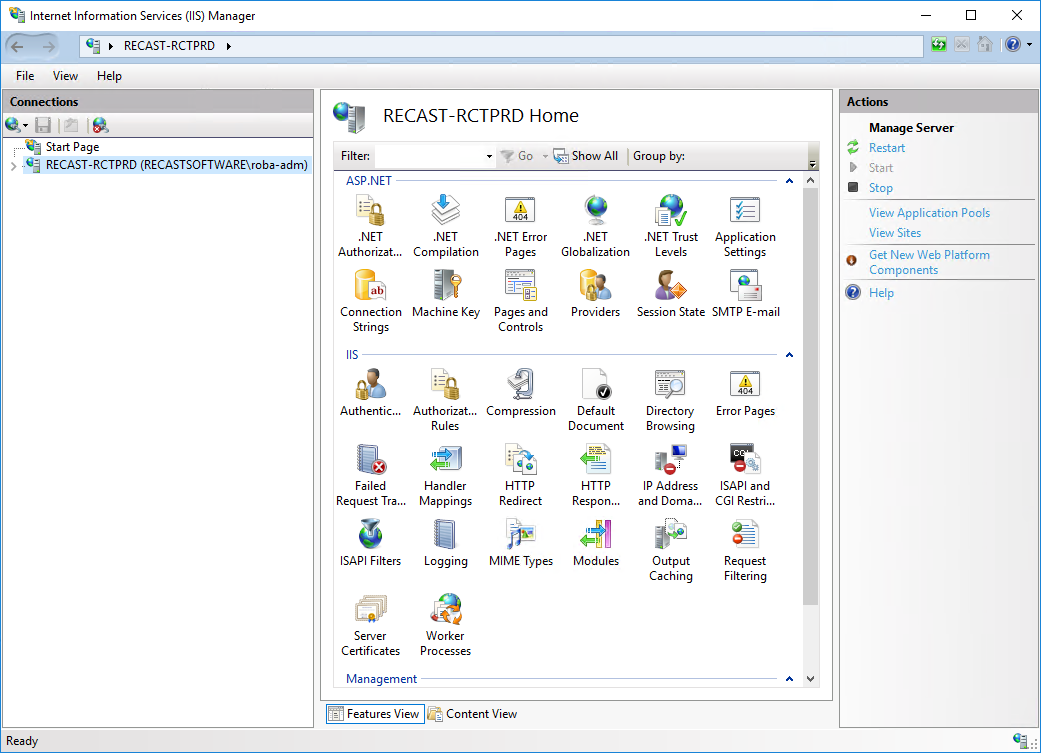Open .NET Authorization Rules feature
The image size is (1041, 753).
[370, 226]
